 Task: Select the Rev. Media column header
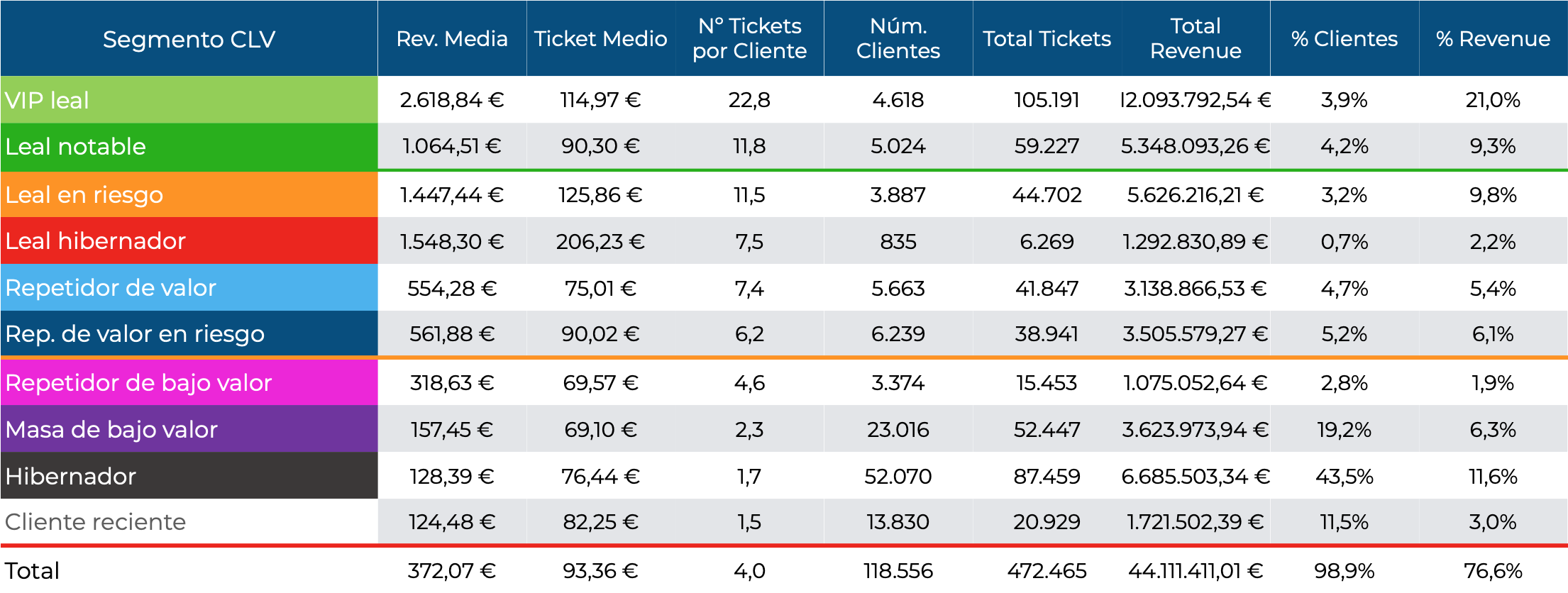pos(452,39)
